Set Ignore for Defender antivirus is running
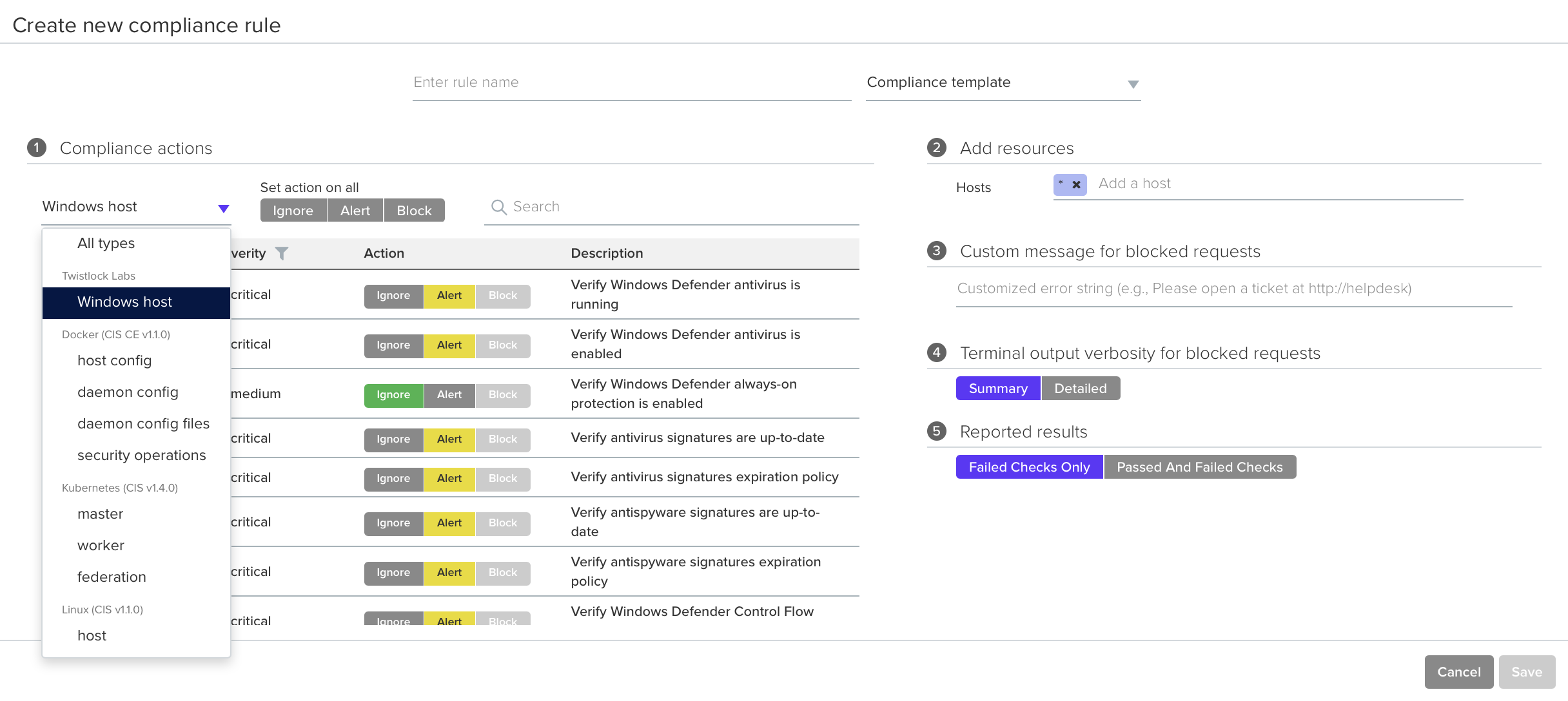 (393, 296)
